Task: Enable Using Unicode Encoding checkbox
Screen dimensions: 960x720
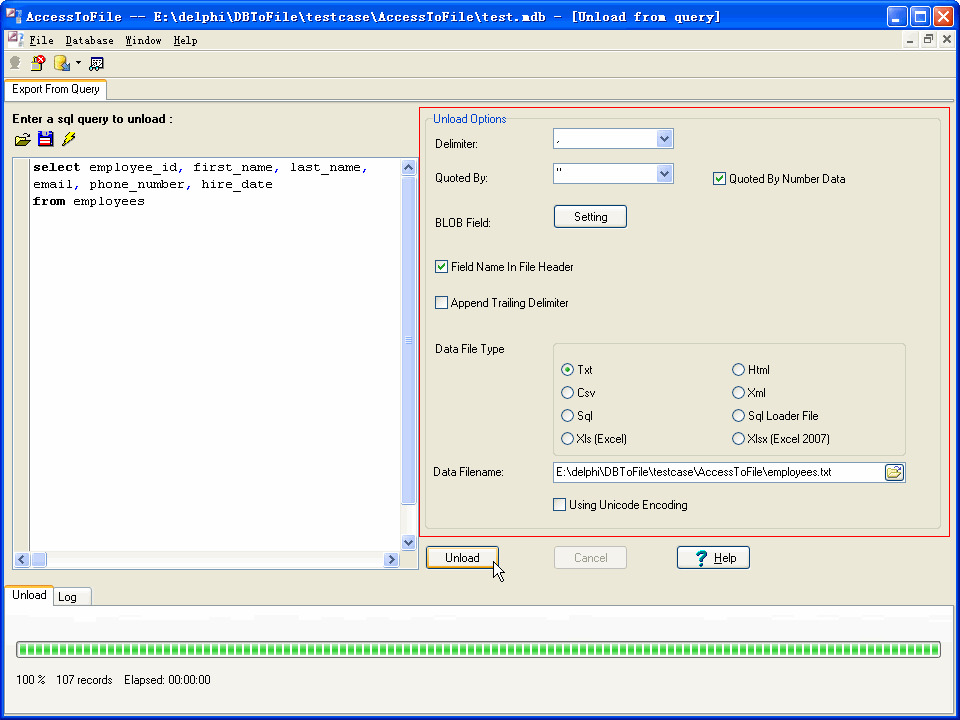Action: [x=559, y=504]
